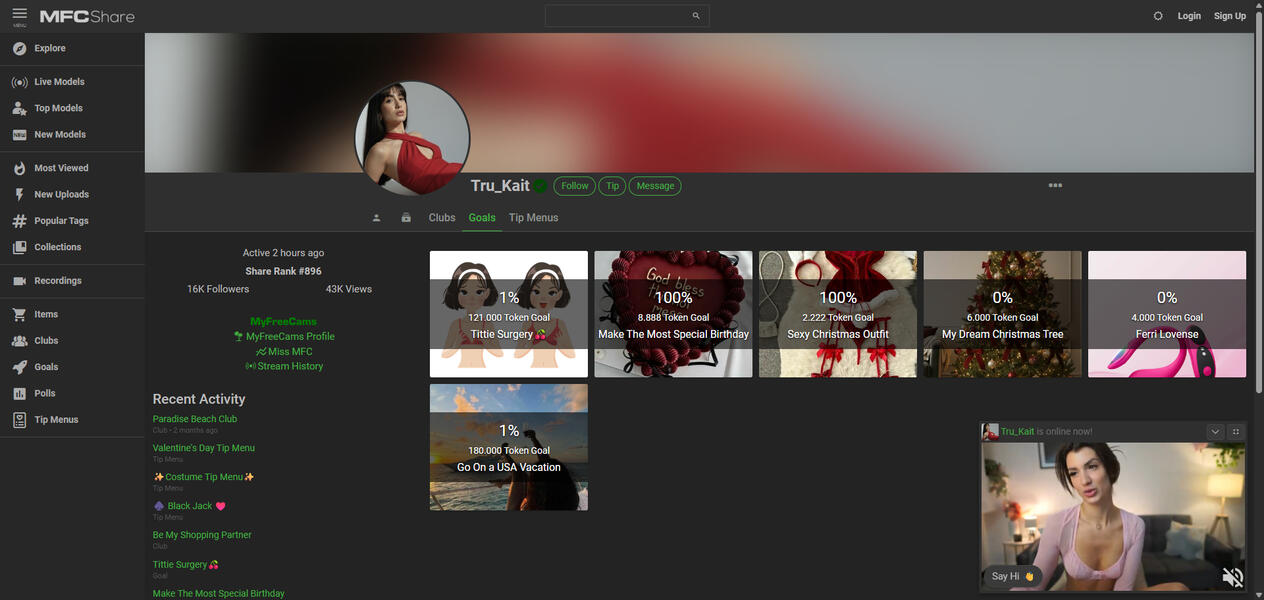Open the Recordings camera icon
This screenshot has width=1264, height=600.
[x=19, y=281]
